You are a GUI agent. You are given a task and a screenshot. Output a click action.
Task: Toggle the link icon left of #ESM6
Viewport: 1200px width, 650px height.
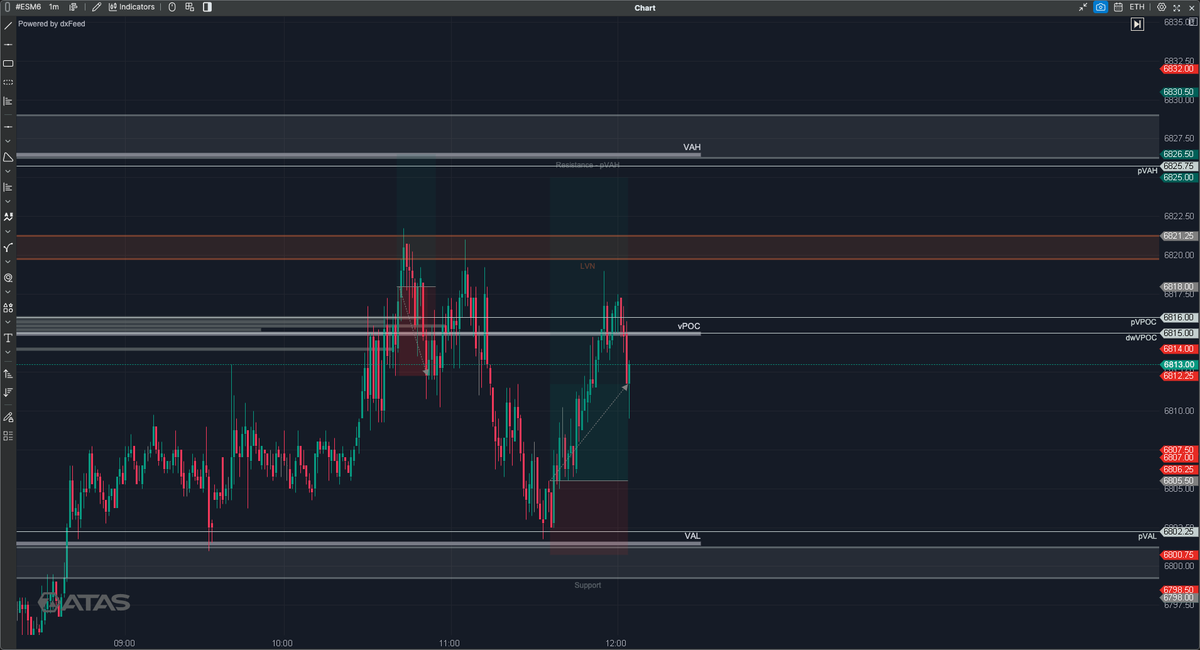(7, 7)
